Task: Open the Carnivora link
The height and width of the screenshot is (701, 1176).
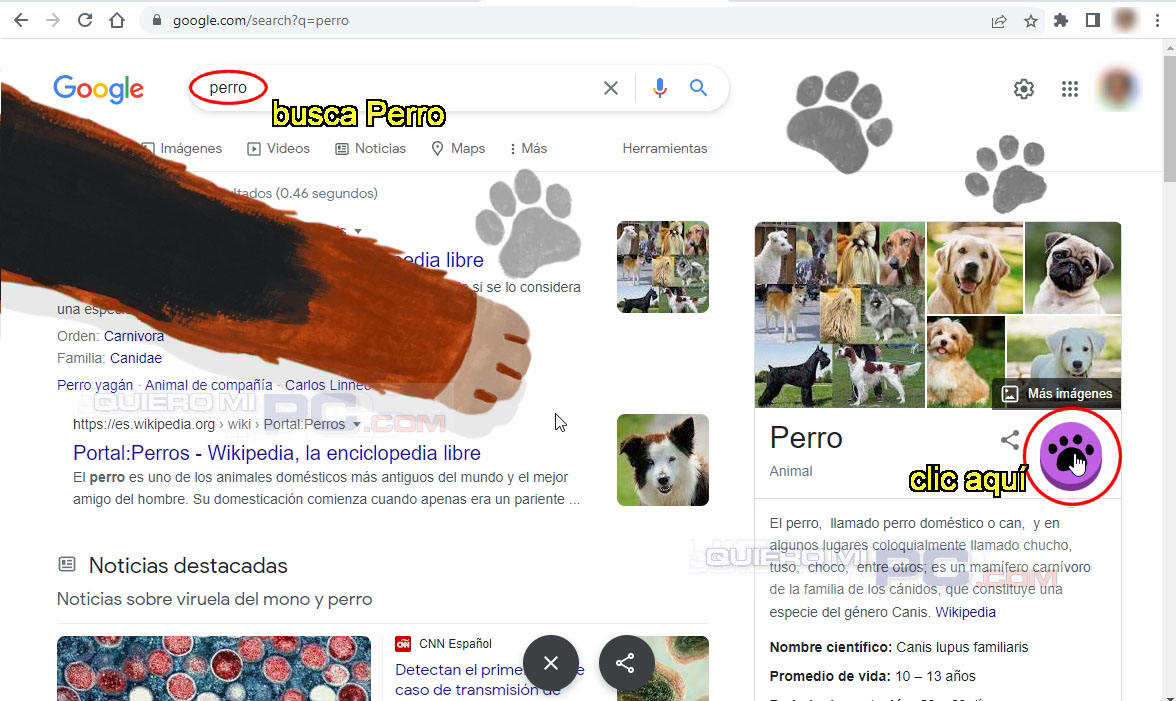Action: 134,336
